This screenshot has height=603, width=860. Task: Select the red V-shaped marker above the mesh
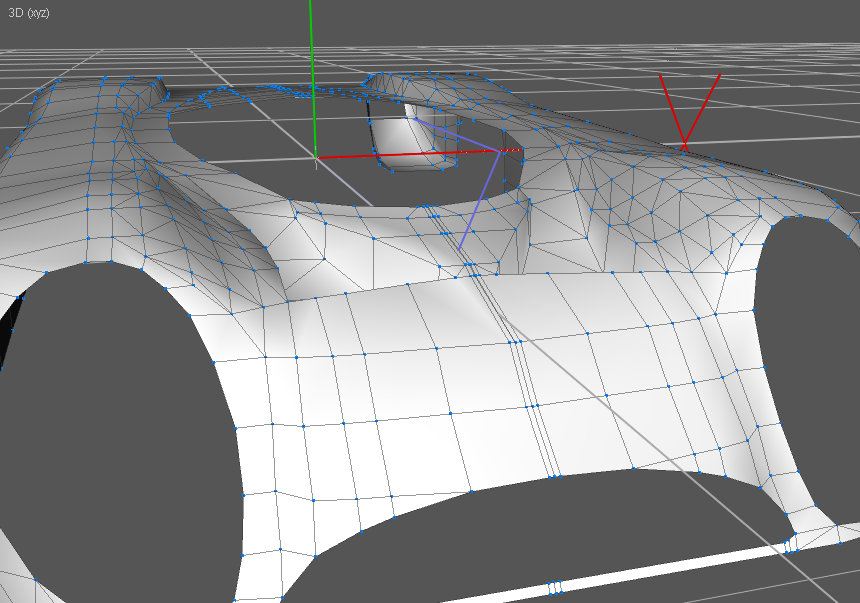point(689,112)
